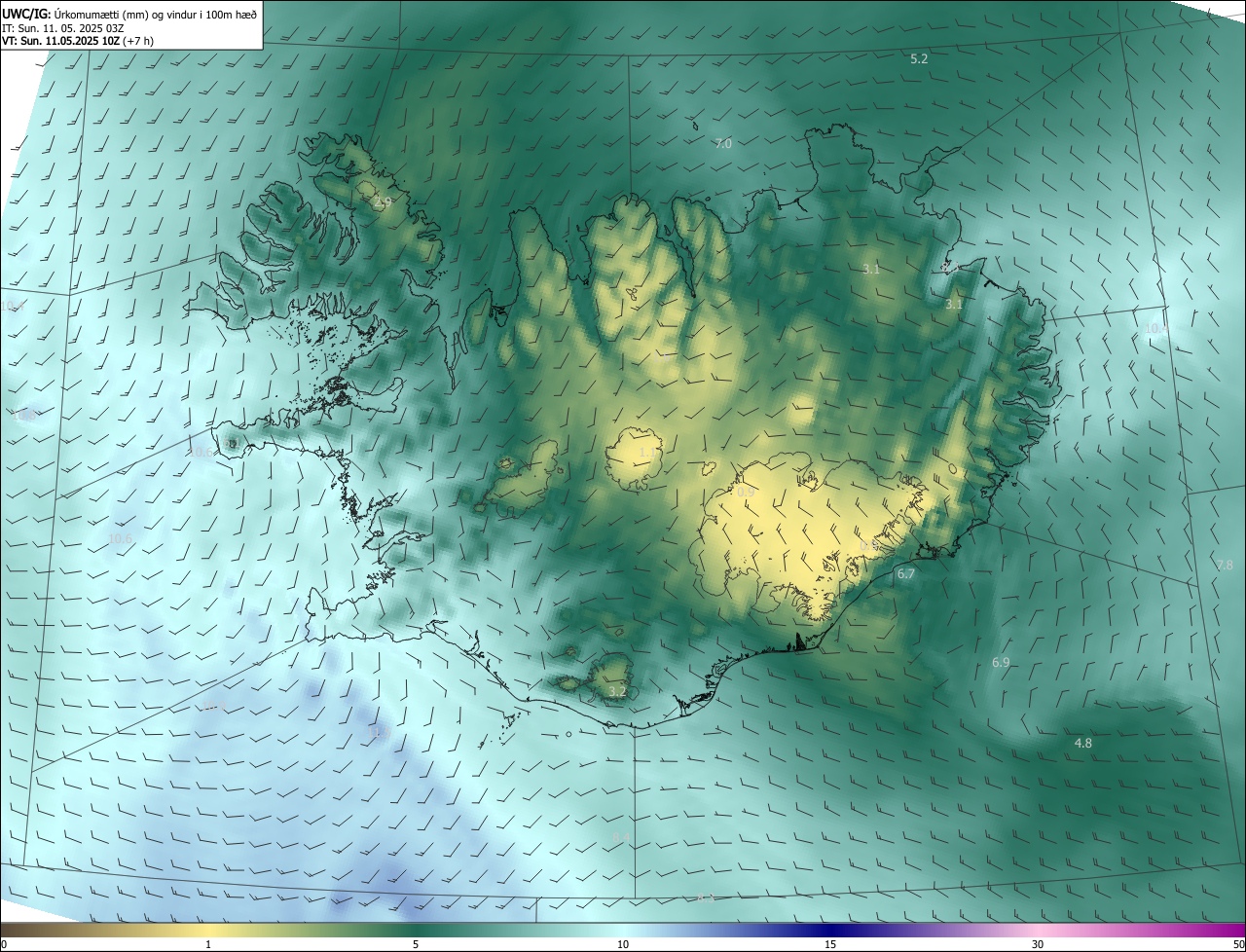Click the map value label '6.7'
The image size is (1246, 952).
click(x=906, y=574)
